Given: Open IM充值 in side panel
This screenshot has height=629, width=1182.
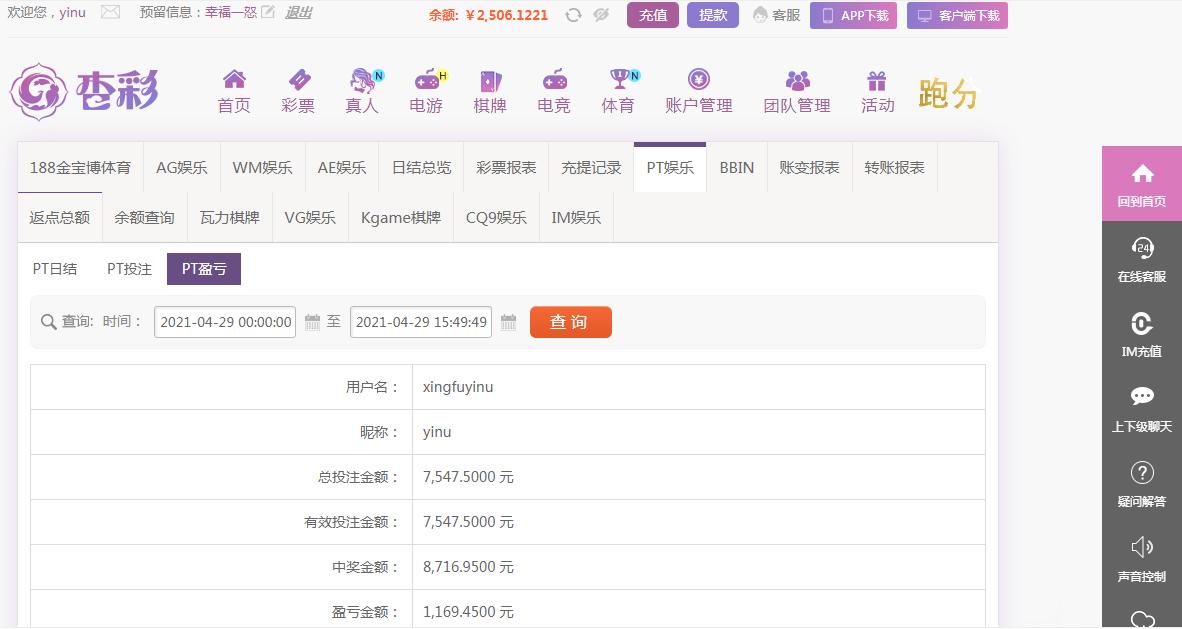Looking at the screenshot, I should click(1141, 333).
